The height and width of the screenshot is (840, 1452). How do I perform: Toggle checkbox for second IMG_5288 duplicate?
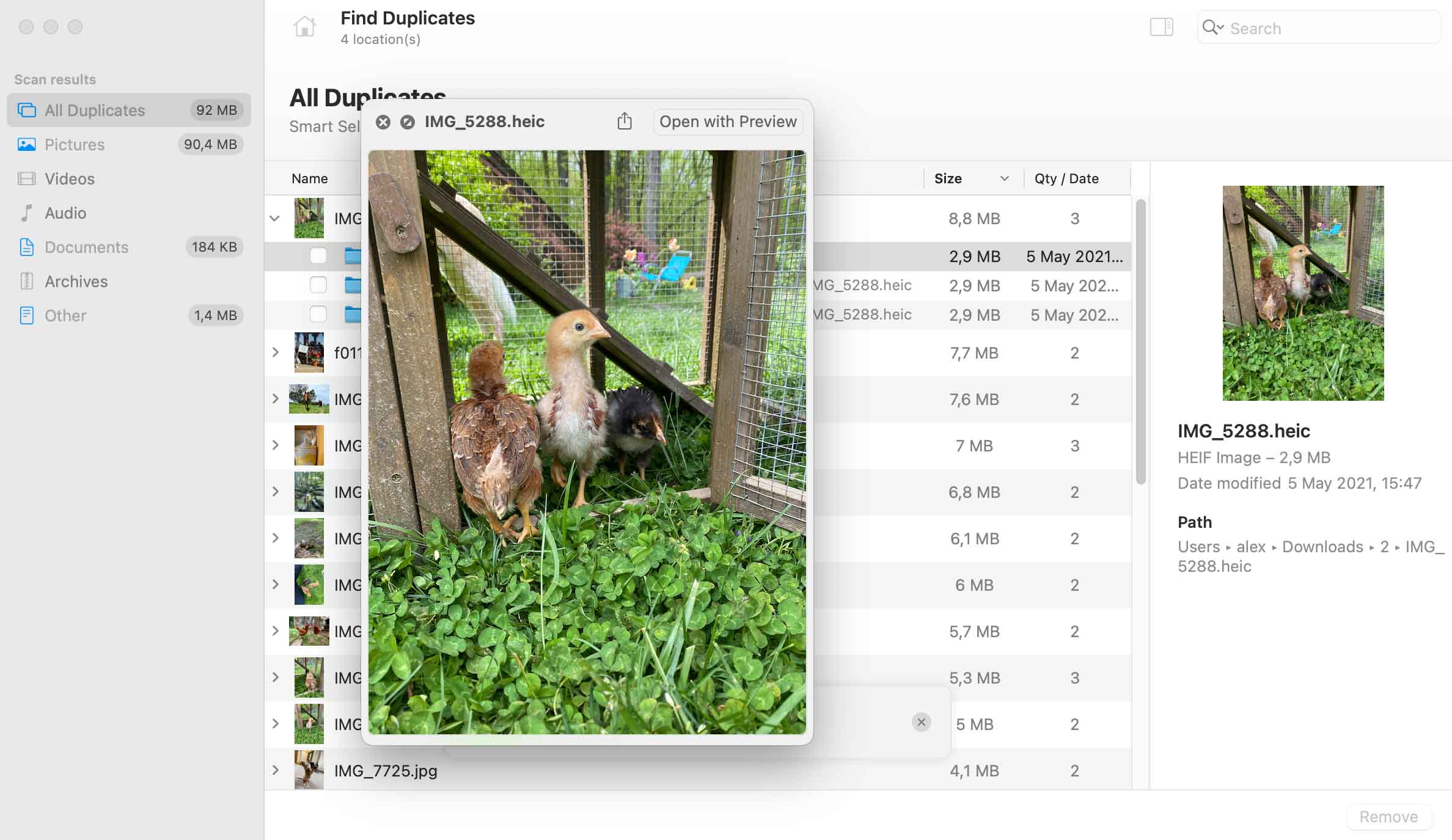coord(318,285)
